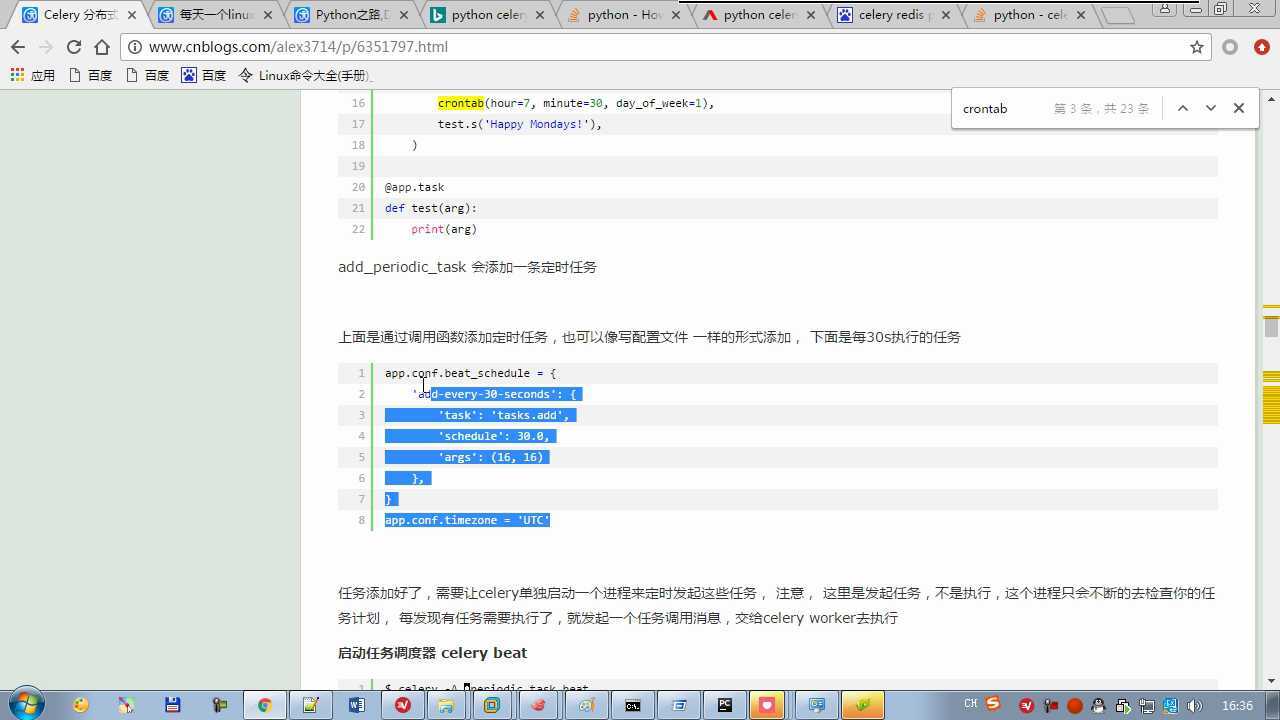Open the file explorer taskbar icon
Image resolution: width=1280 pixels, height=720 pixels.
[446, 705]
